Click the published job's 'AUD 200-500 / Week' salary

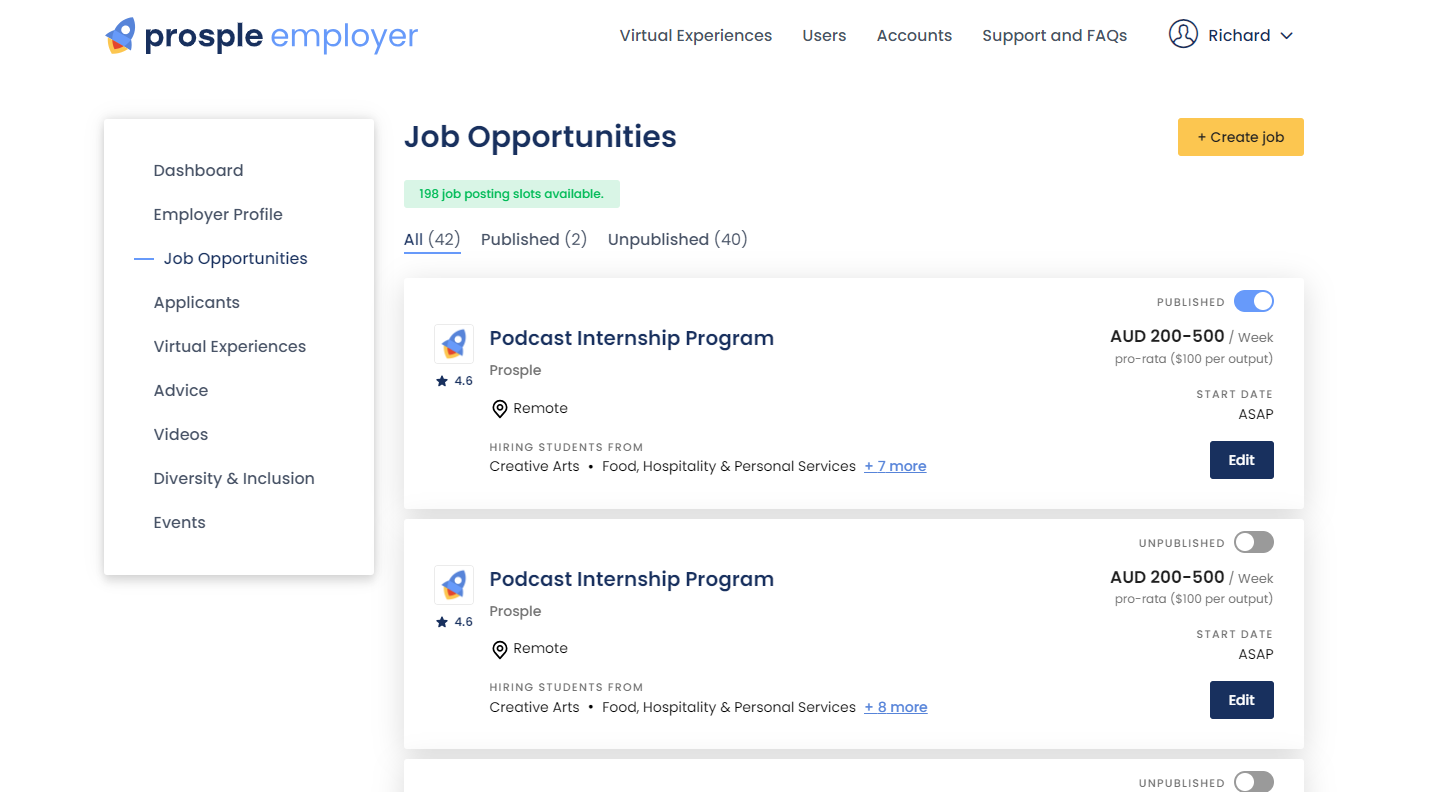coord(1192,337)
